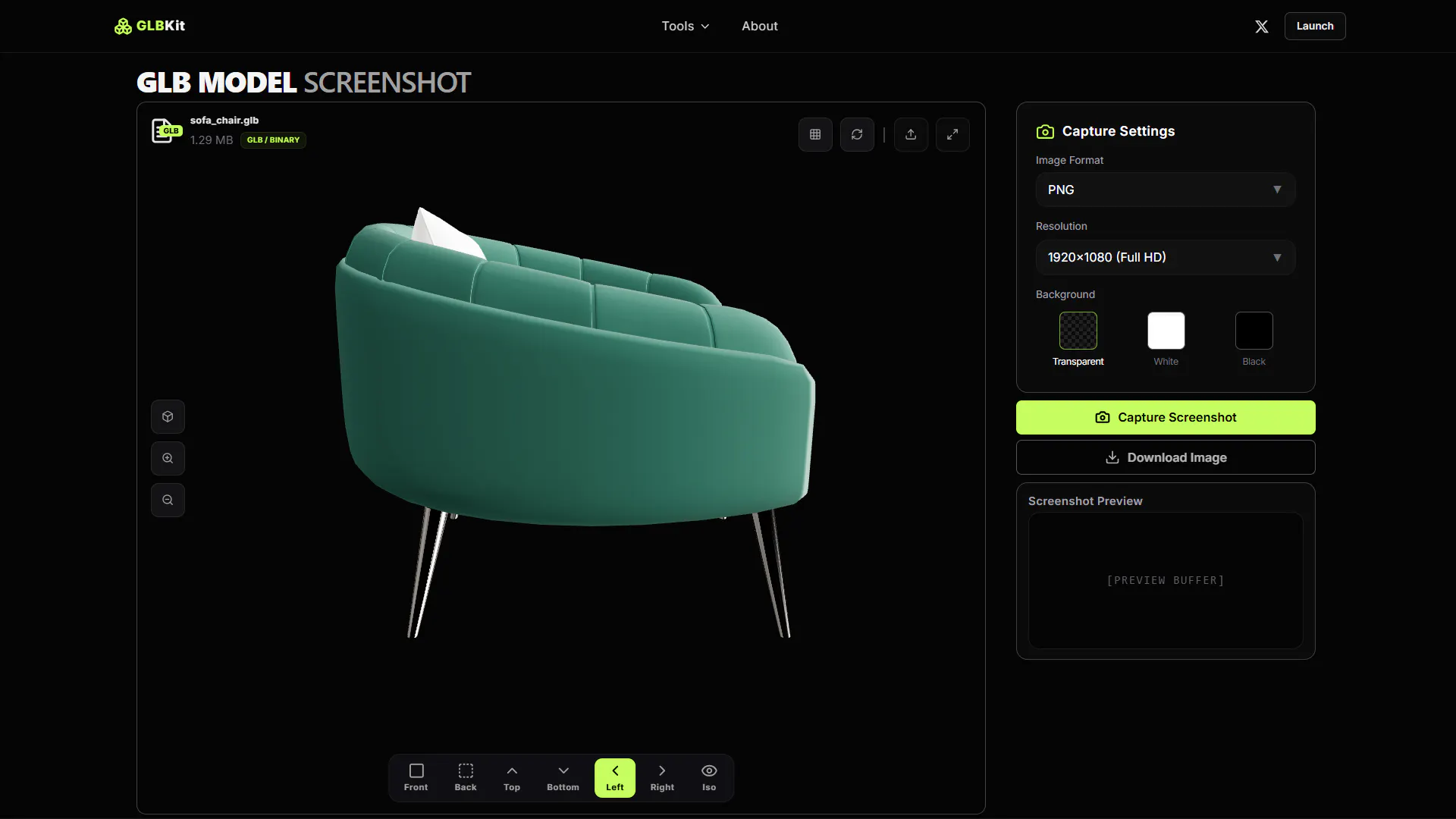Open the Tools dropdown menu
1456x819 pixels.
[686, 26]
